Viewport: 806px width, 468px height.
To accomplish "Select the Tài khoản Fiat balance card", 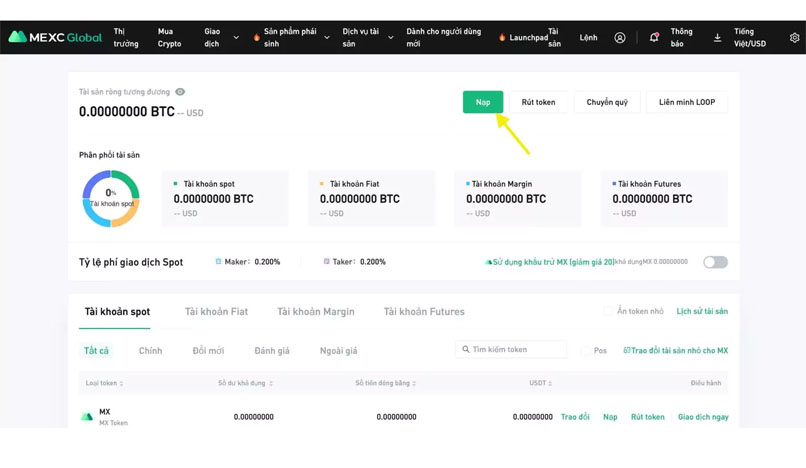I will click(372, 199).
